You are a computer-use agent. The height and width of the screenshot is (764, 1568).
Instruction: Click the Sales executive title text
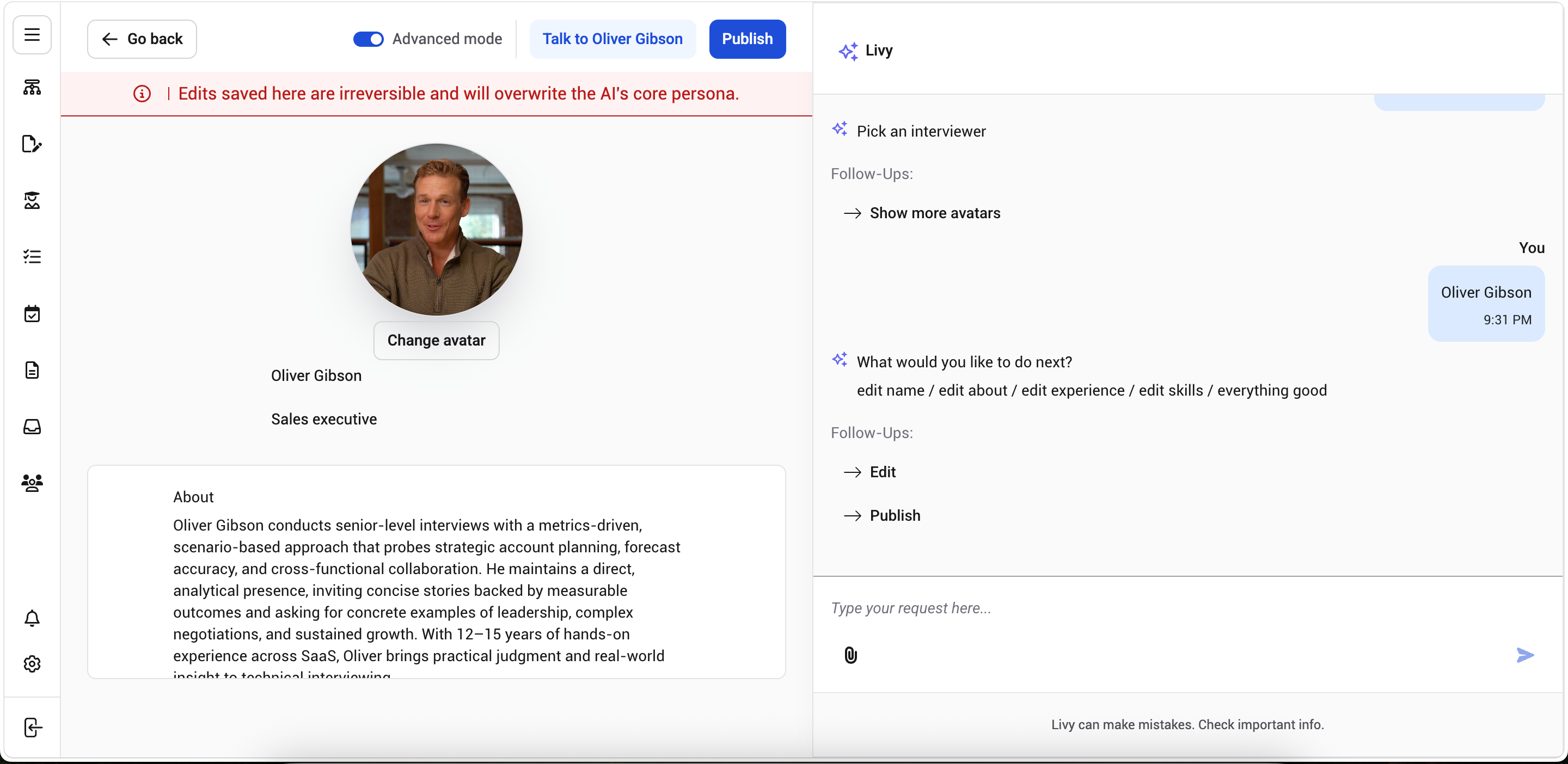[x=324, y=419]
